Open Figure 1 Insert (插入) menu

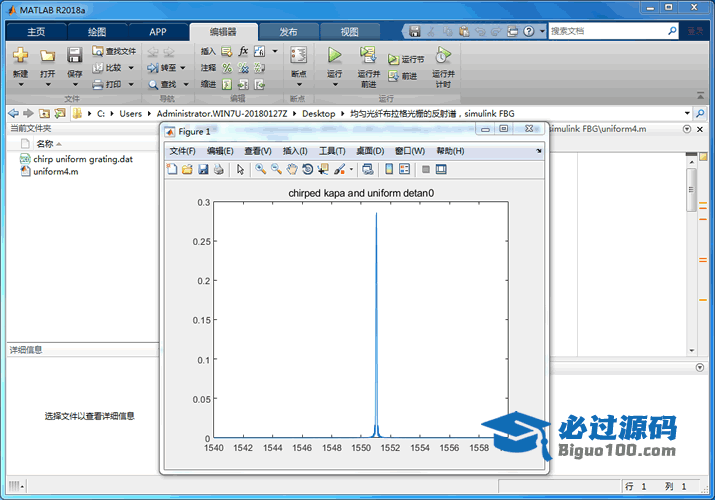tap(295, 151)
